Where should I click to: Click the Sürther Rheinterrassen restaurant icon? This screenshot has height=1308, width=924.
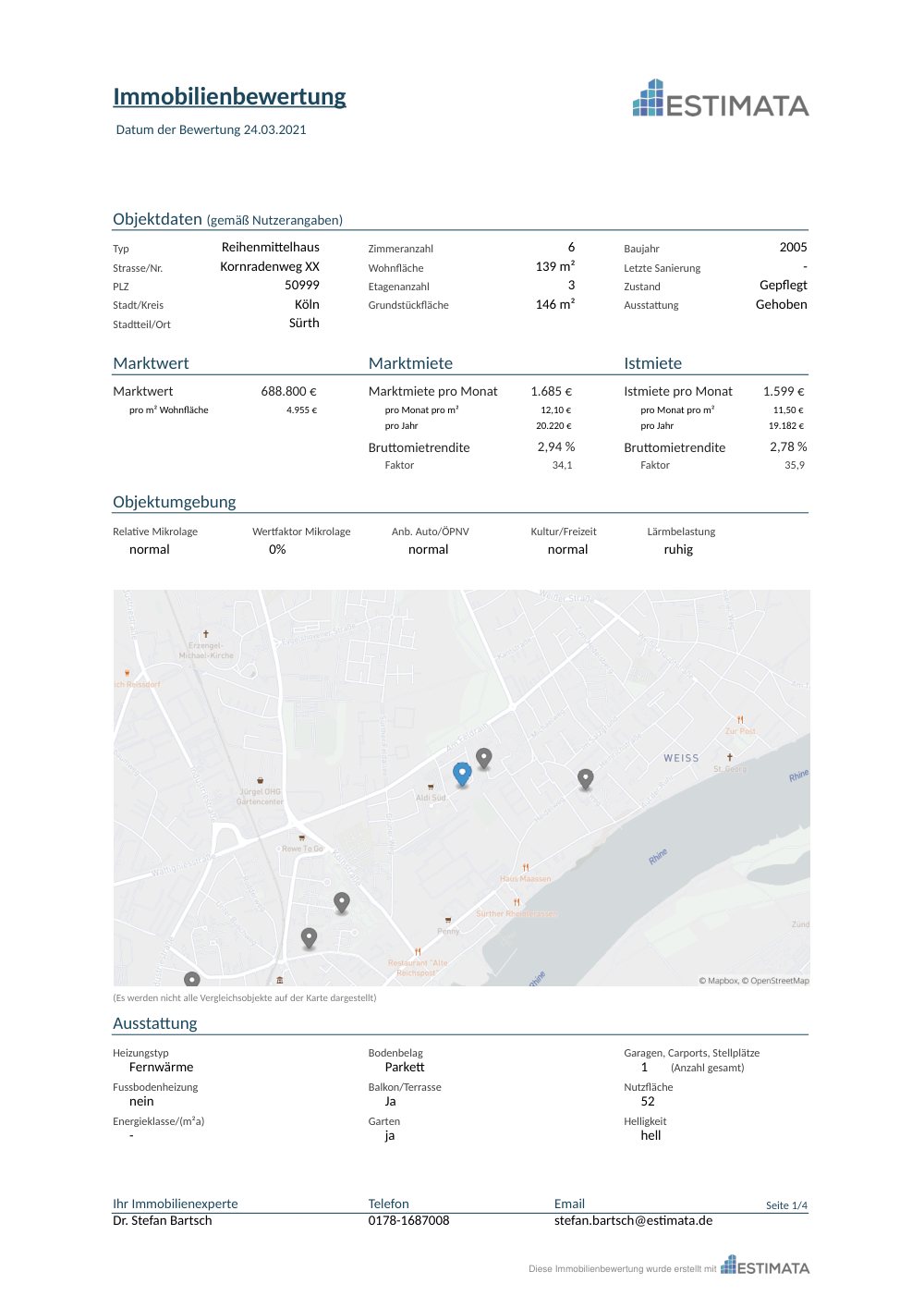tap(517, 902)
